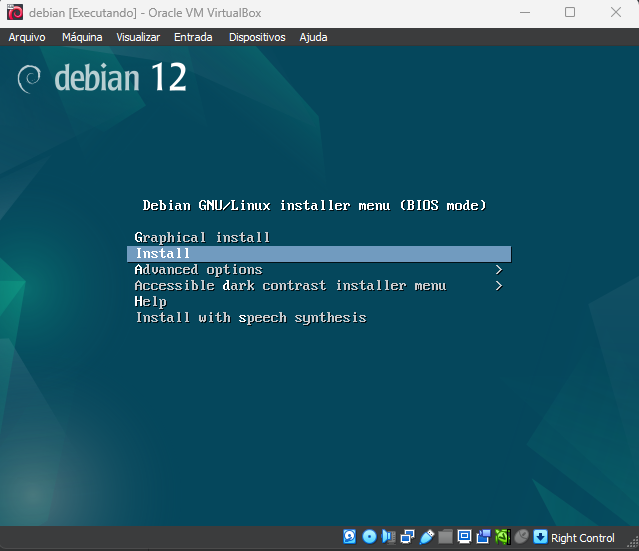Expand Accessible dark contrast submenu arrow
639x551 pixels.
tap(499, 286)
